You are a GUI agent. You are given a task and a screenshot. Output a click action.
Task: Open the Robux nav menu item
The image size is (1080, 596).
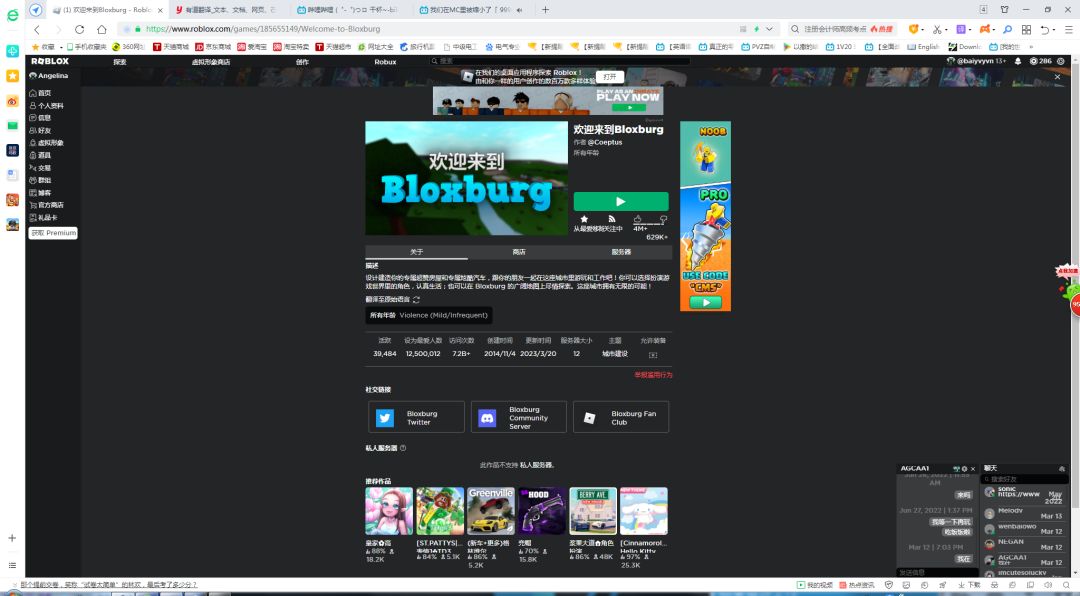point(385,61)
